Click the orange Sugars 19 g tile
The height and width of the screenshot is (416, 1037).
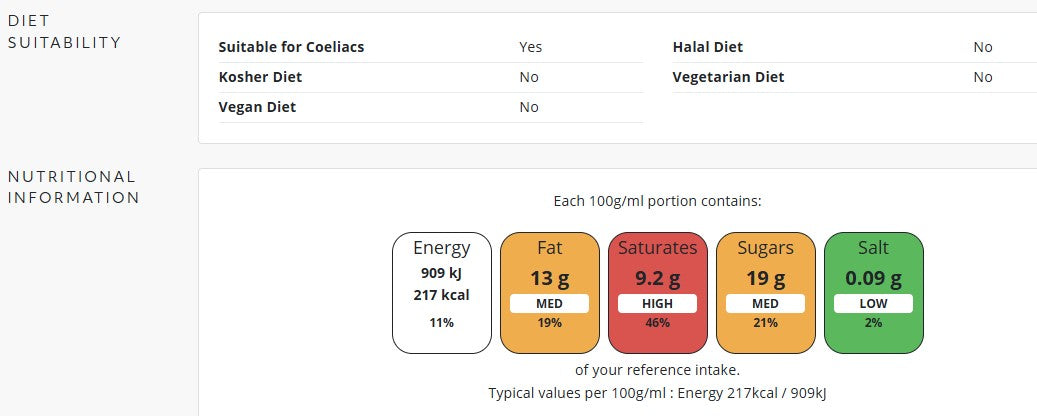coord(765,292)
